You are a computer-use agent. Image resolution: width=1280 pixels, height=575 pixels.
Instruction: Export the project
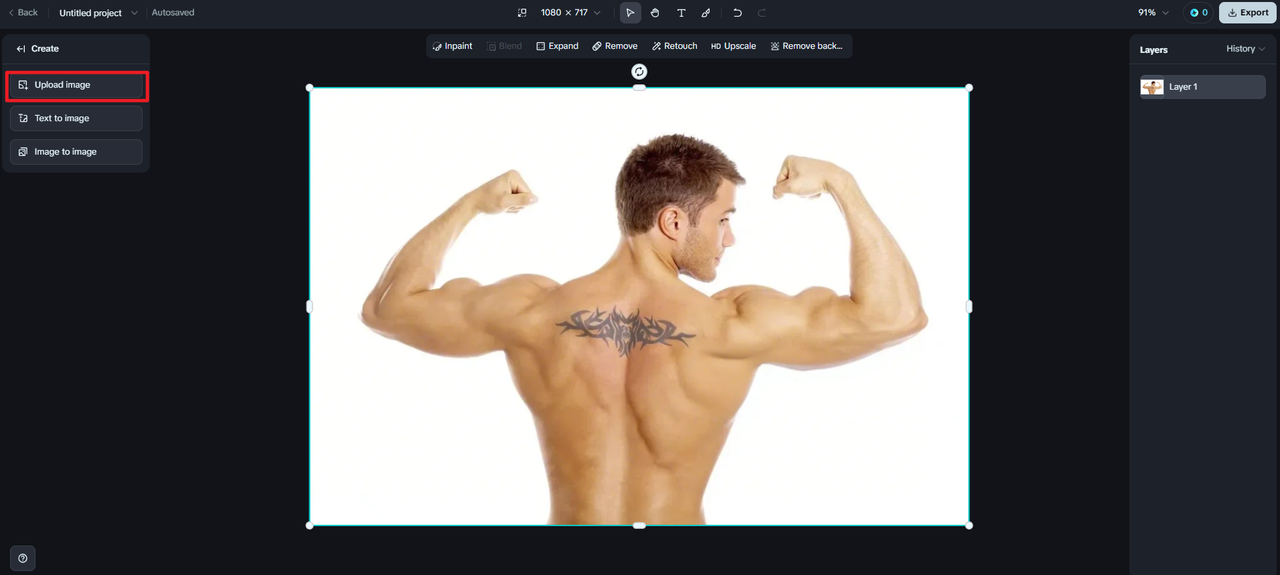1247,13
